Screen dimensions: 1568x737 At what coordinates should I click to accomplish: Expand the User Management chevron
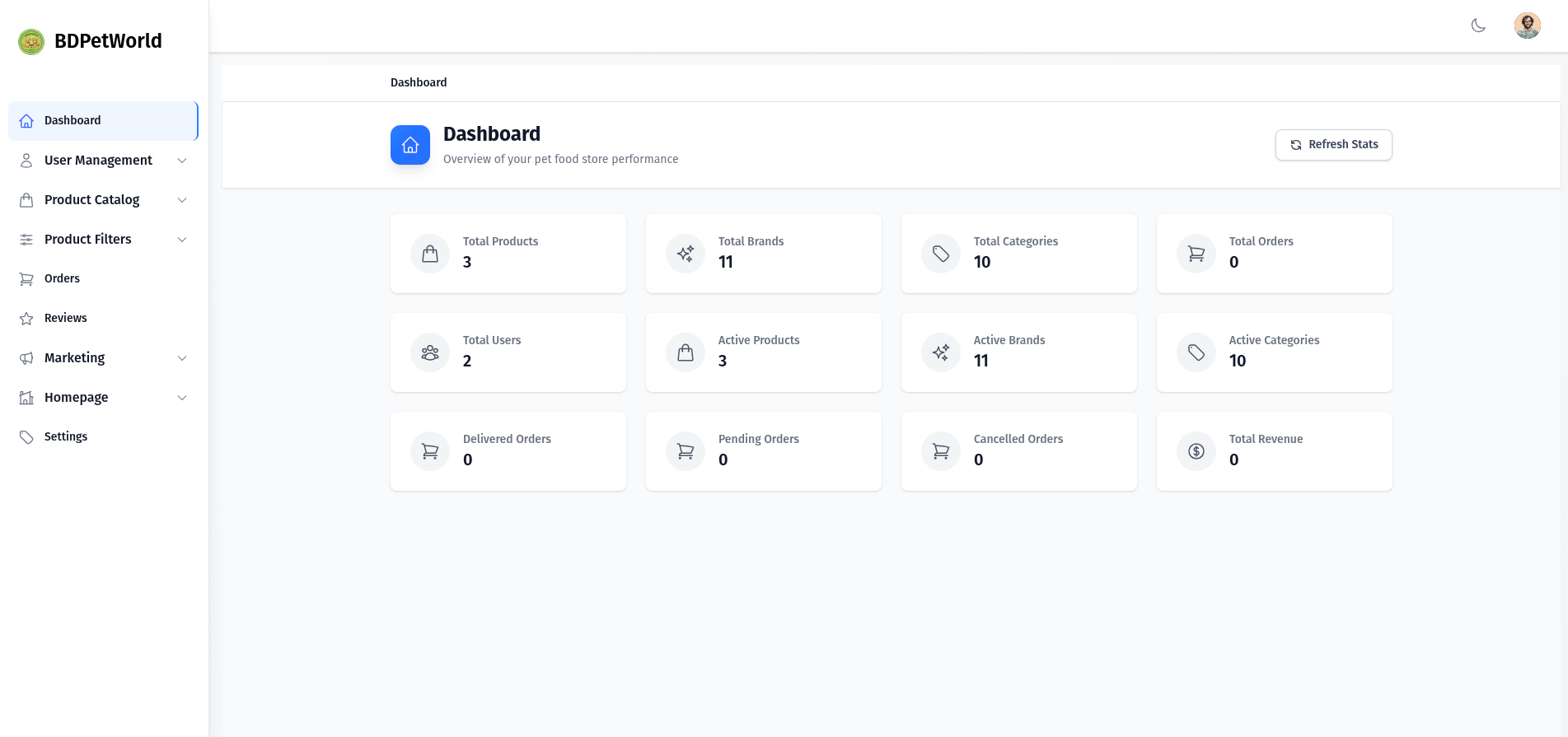[182, 161]
